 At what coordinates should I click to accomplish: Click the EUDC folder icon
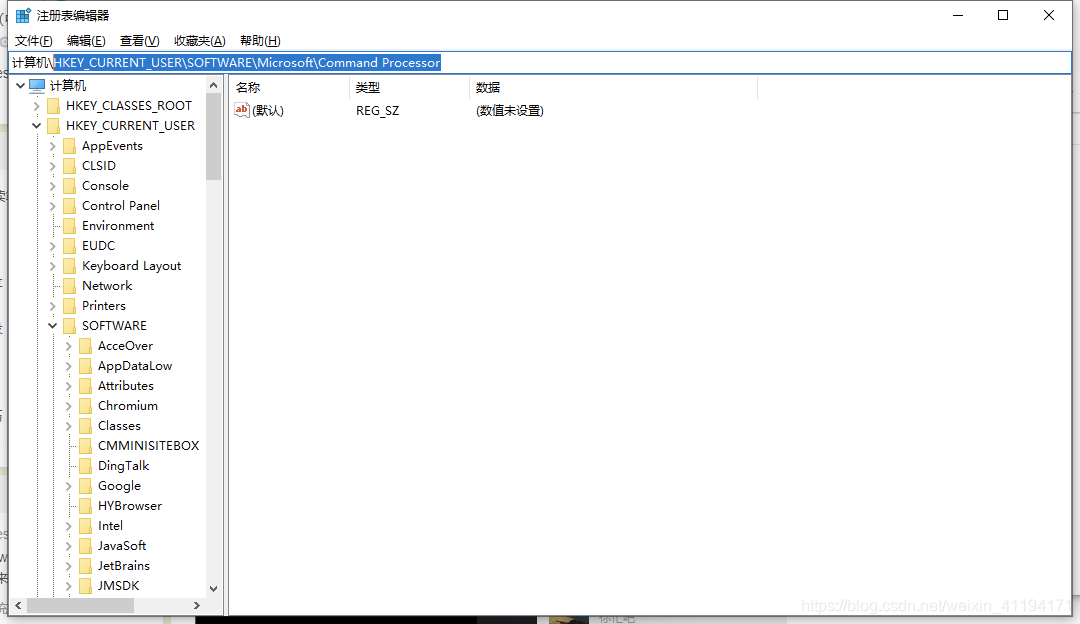click(69, 246)
